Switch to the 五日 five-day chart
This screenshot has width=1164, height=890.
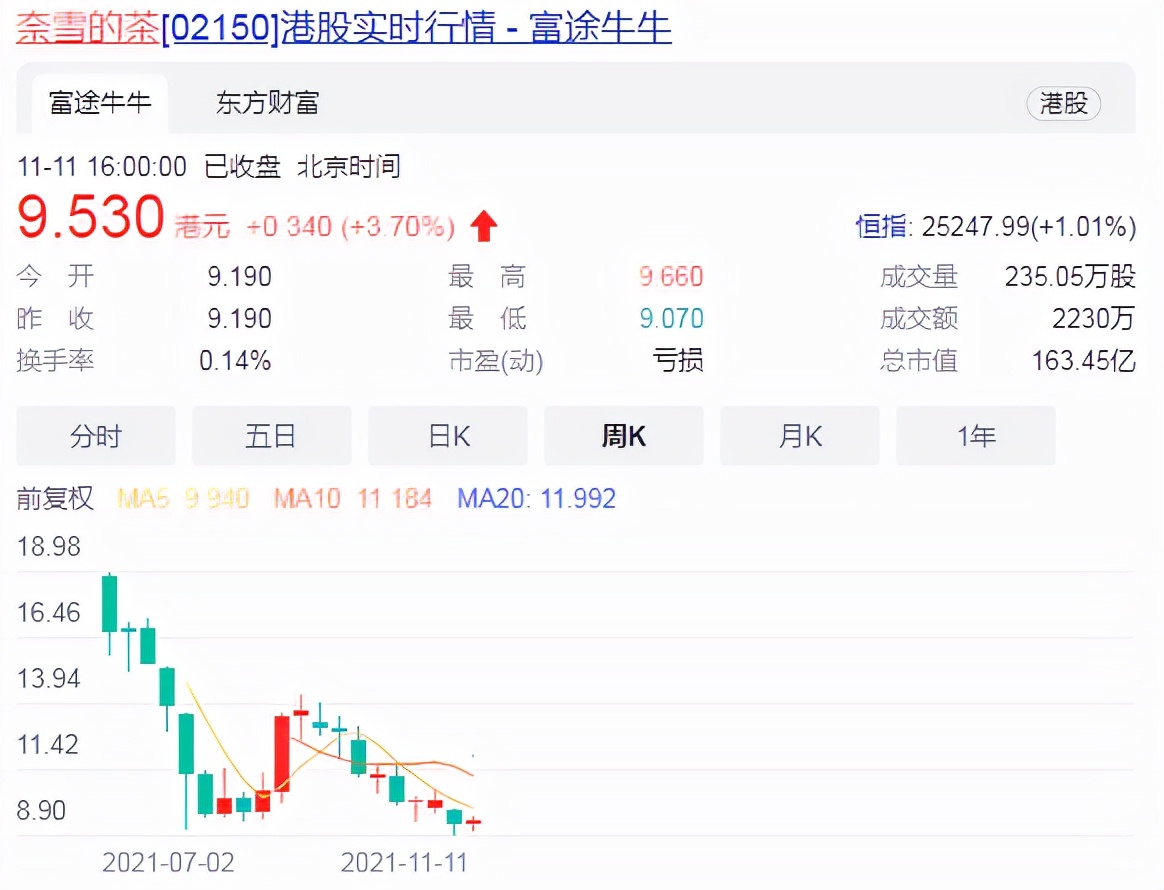coord(271,435)
